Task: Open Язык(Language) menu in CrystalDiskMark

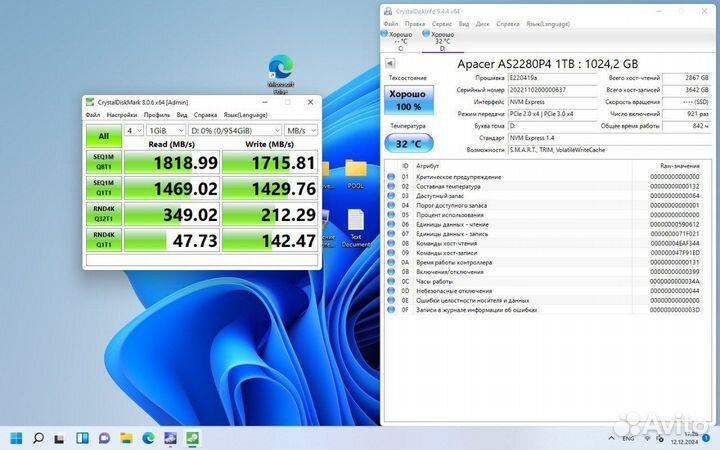Action: point(245,115)
